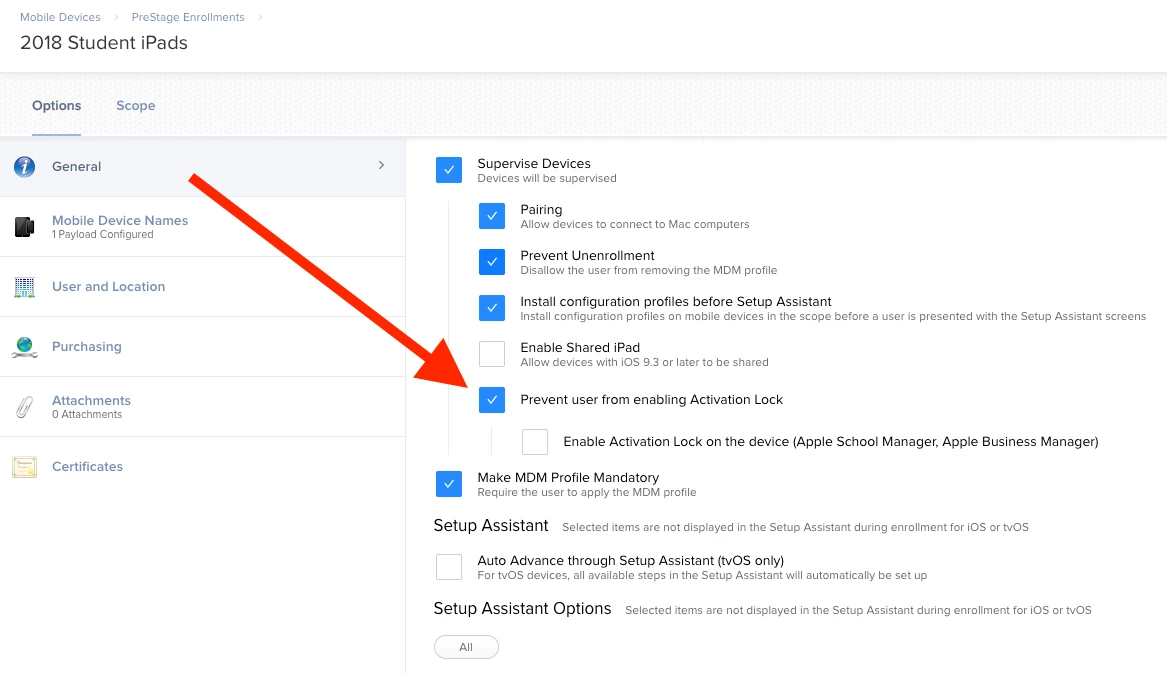Open the Purchasing section
This screenshot has width=1167, height=674.
202,347
